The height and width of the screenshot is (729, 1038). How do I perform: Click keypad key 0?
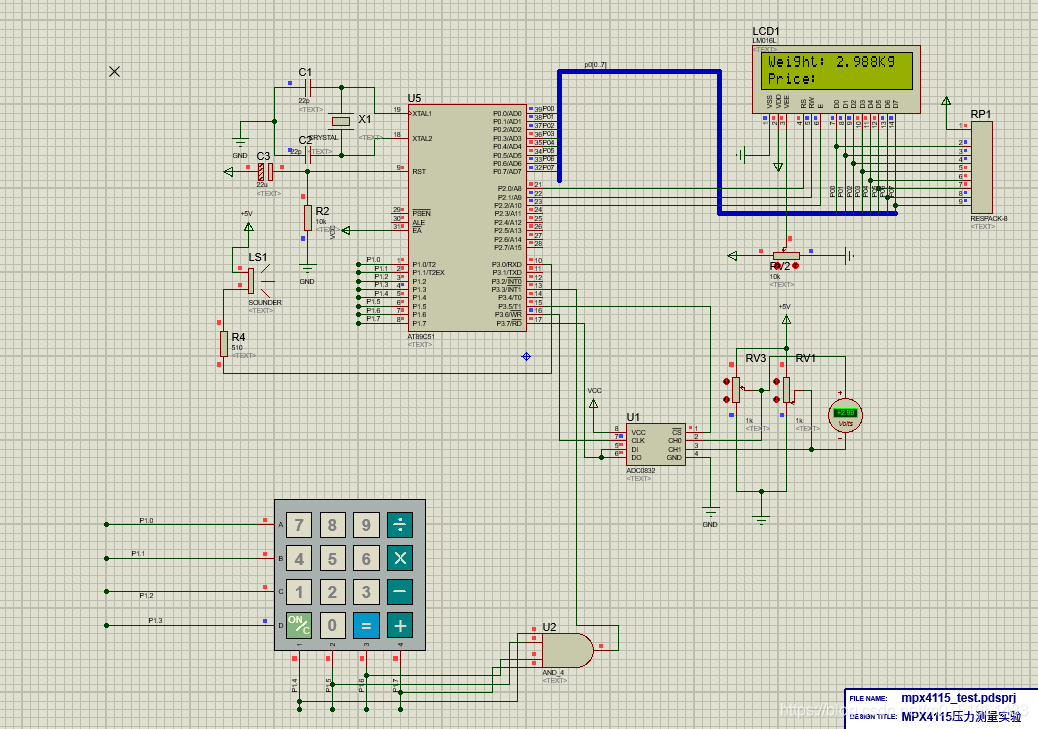pos(332,625)
